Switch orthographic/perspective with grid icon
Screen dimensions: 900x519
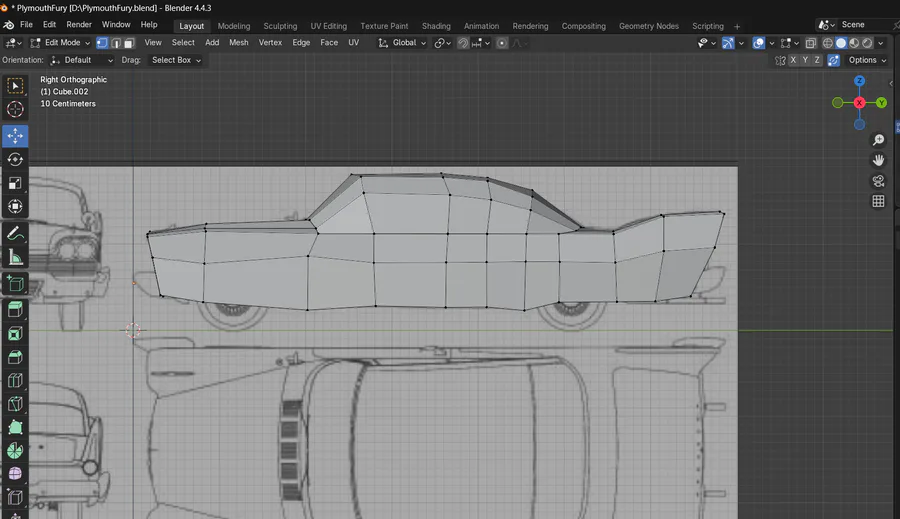[x=878, y=202]
